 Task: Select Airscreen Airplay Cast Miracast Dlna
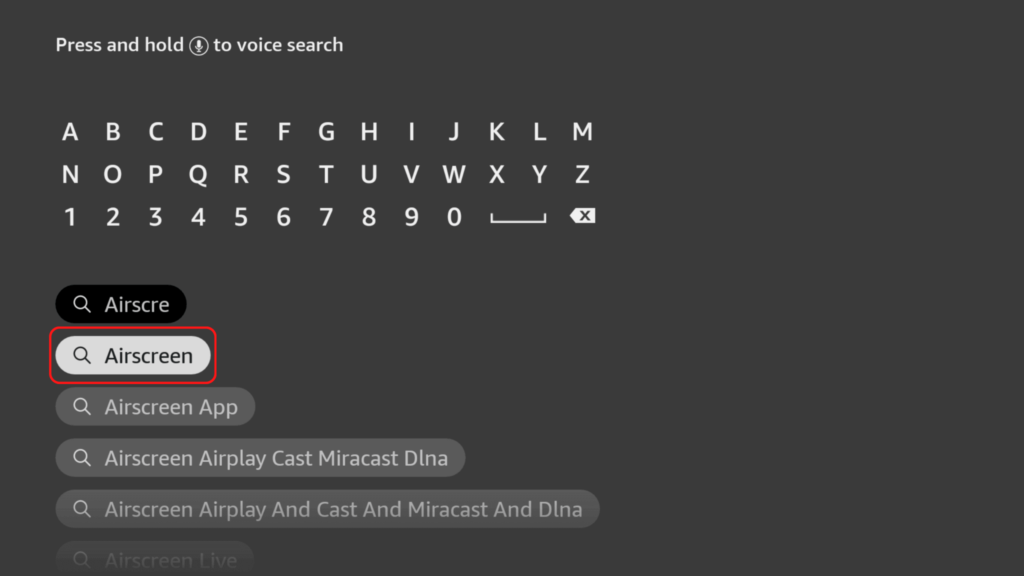260,458
